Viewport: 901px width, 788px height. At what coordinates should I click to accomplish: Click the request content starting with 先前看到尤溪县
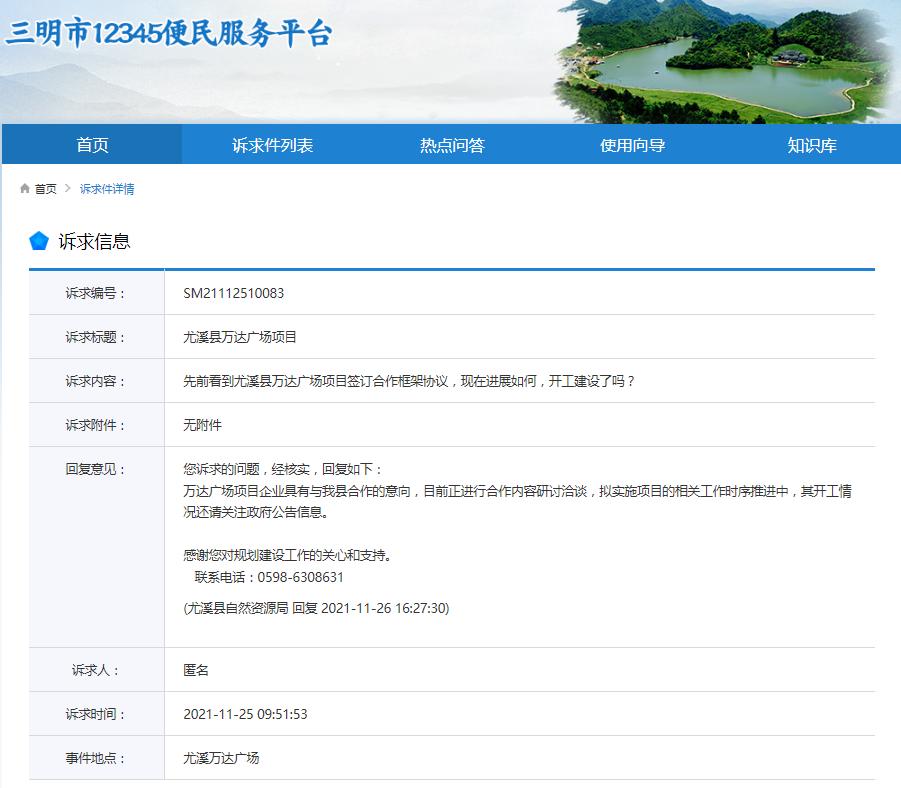point(409,381)
